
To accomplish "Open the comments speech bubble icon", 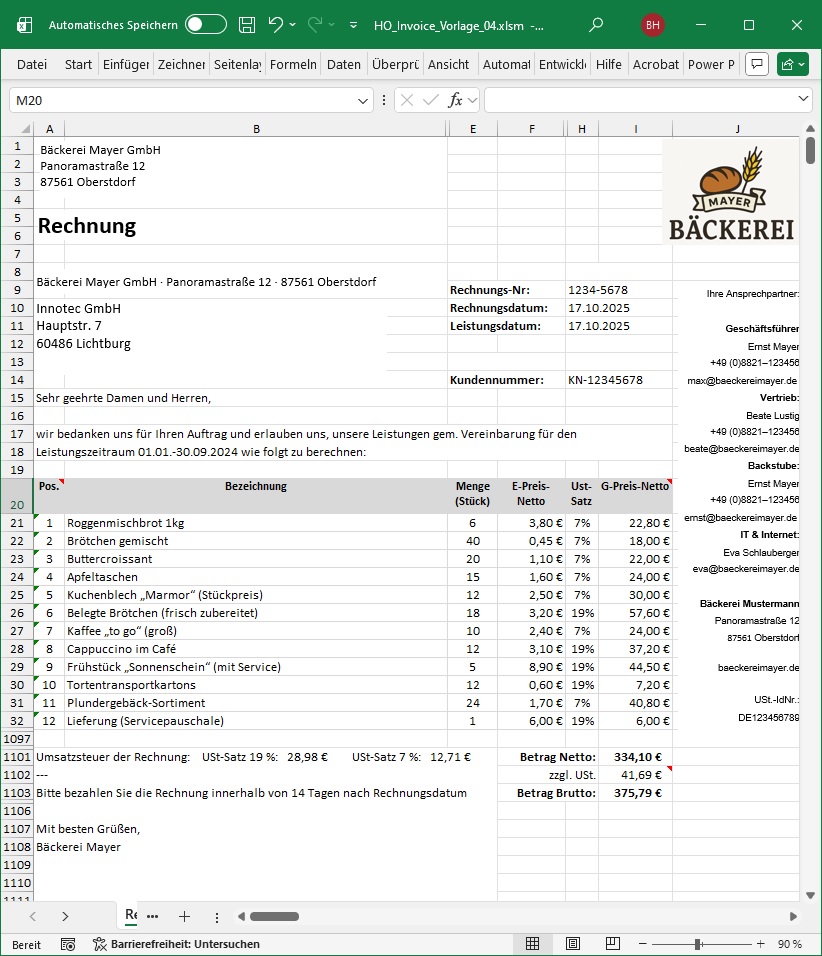I will (758, 64).
